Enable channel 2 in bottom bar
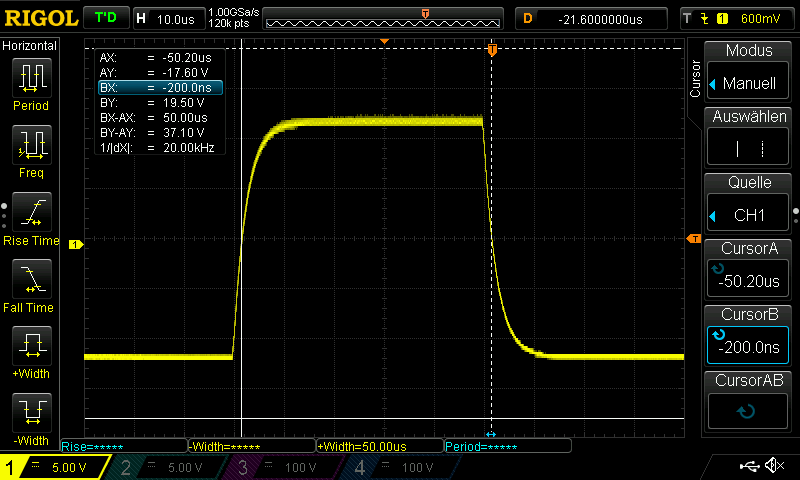 172,467
